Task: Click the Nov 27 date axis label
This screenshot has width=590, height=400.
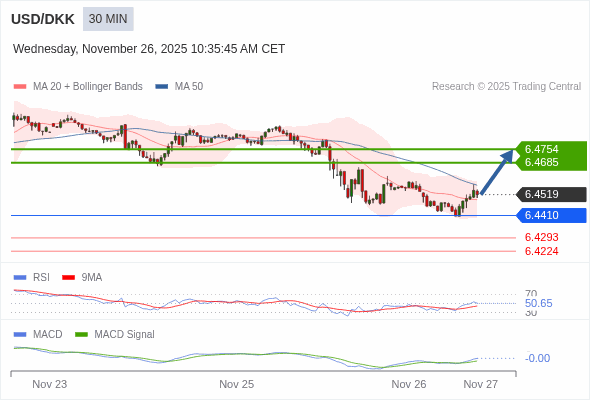Action: coord(481,384)
